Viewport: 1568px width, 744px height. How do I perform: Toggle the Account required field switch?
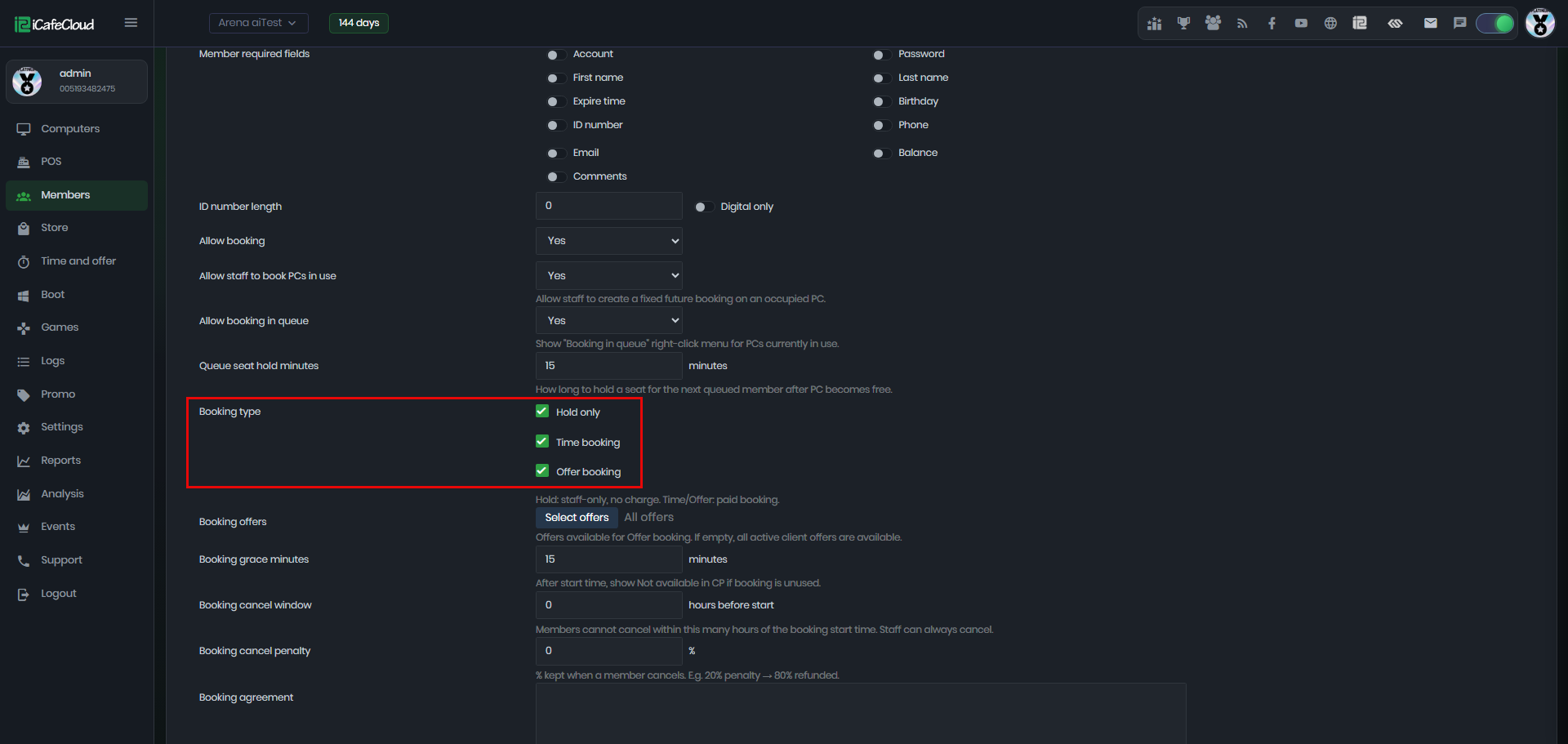[555, 55]
